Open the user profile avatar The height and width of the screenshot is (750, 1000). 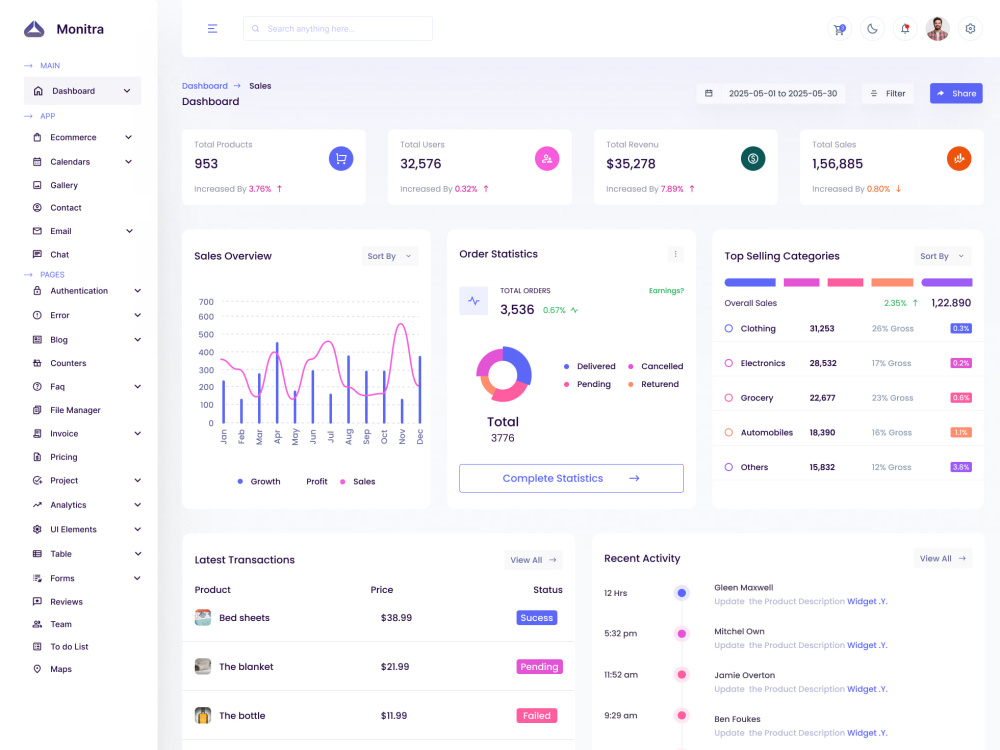938,29
